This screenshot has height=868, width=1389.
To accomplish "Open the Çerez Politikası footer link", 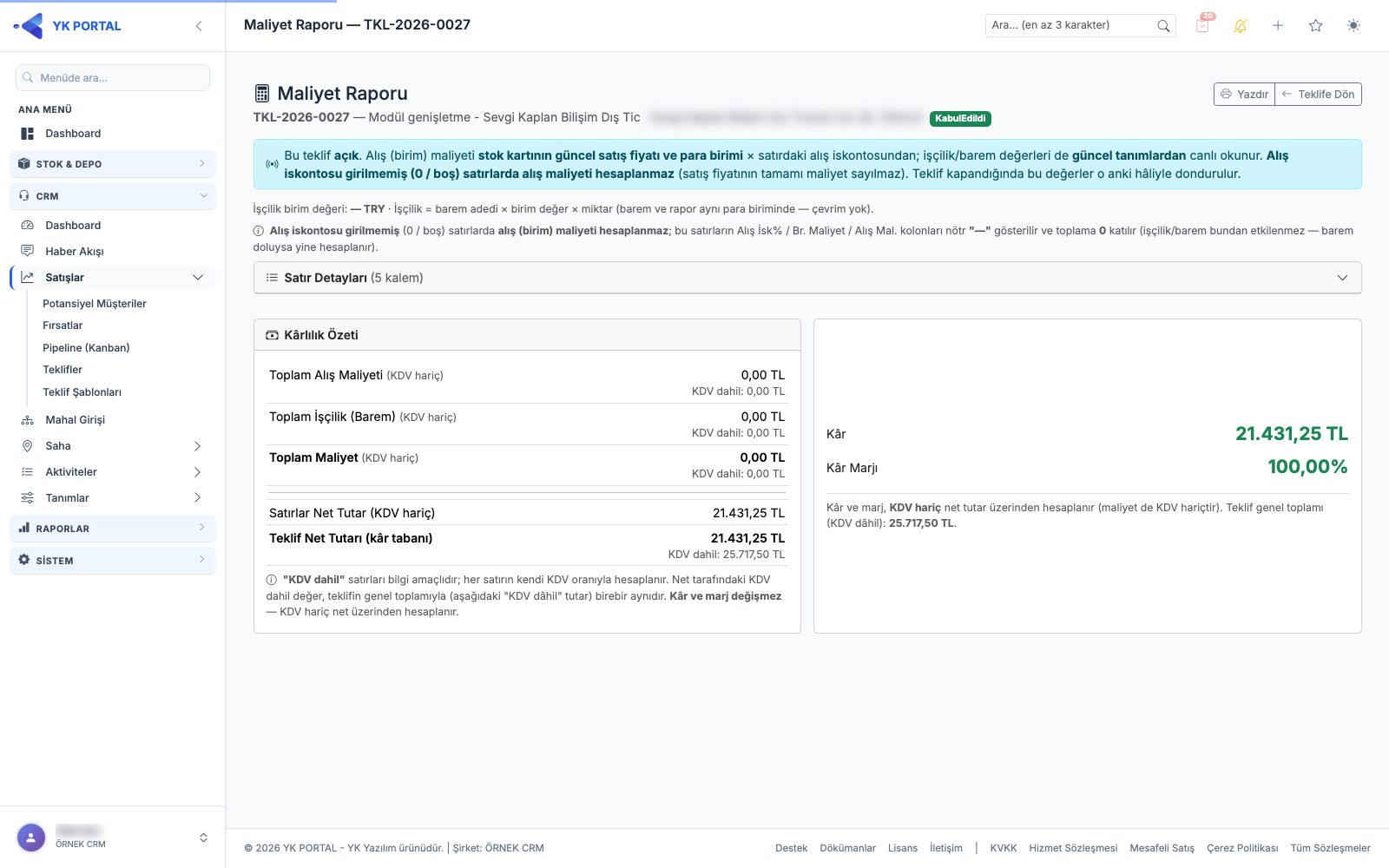I will tap(1242, 848).
